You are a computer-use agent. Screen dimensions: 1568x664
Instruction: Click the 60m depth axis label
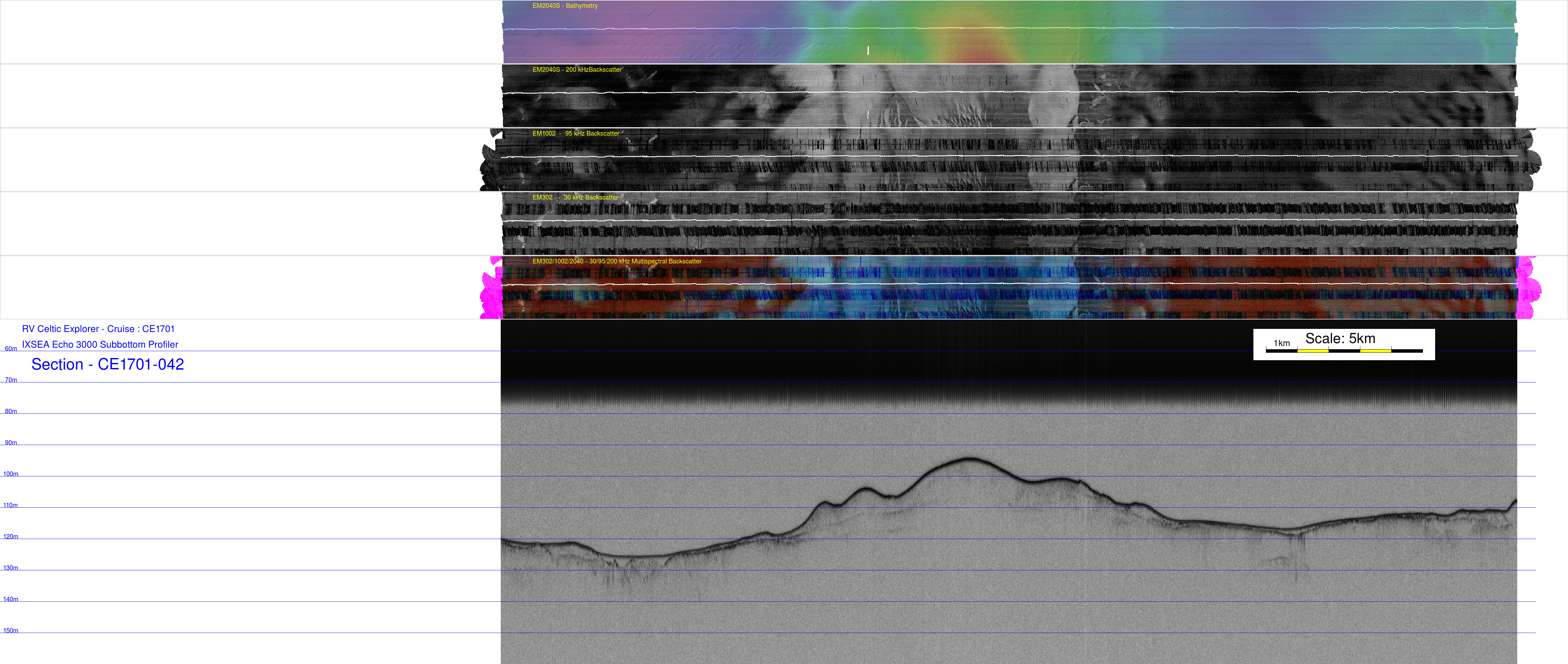click(11, 349)
